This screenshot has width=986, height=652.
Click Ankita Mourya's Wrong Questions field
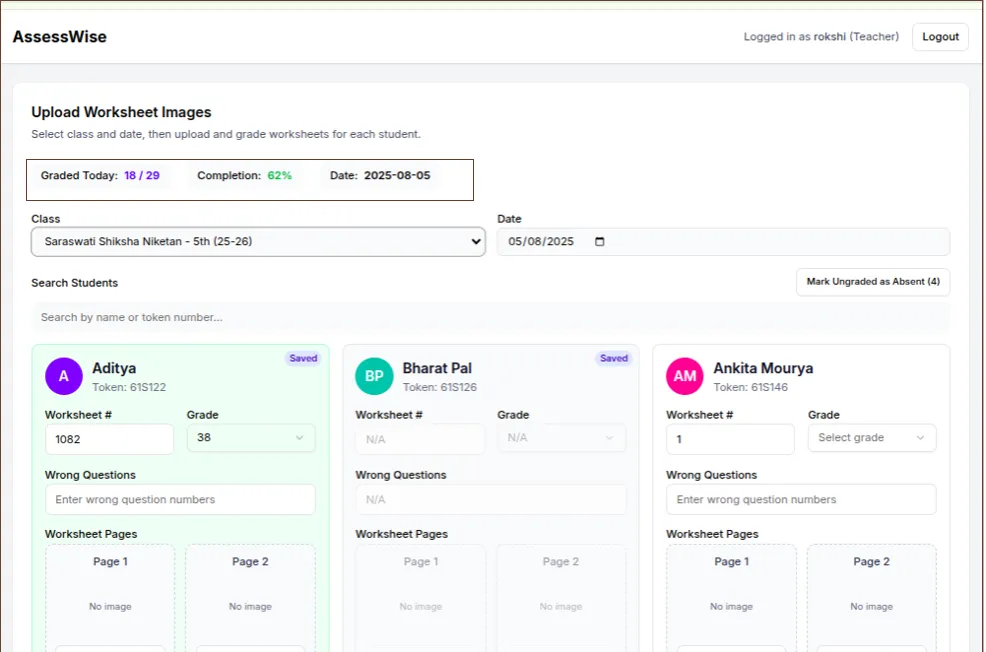click(801, 499)
